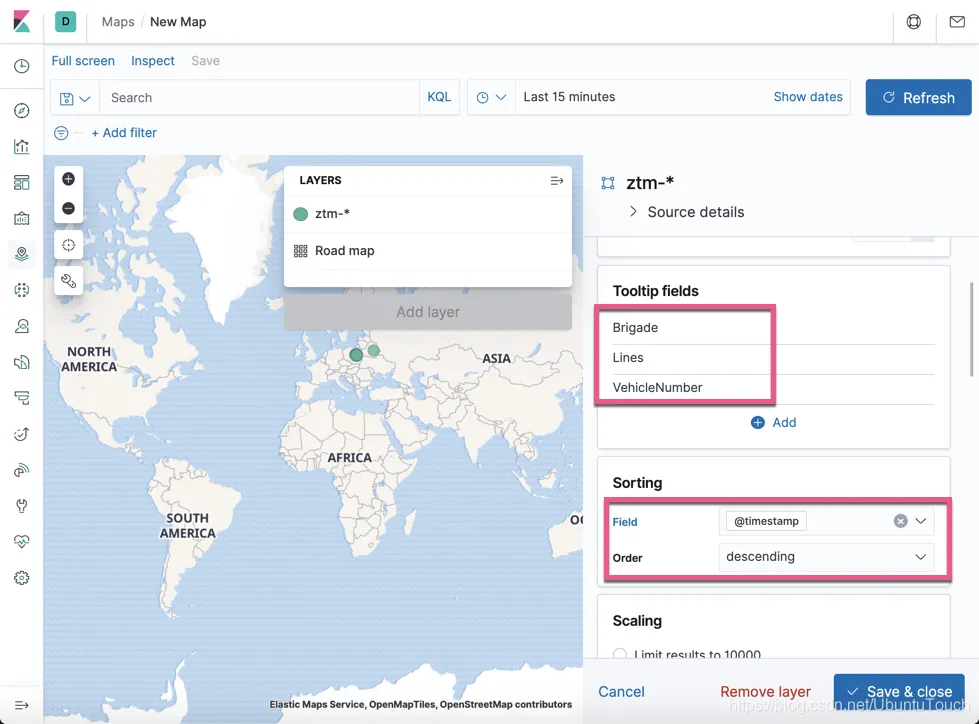Click Cancel in layer settings
Screen dimensions: 979x724
coord(621,692)
